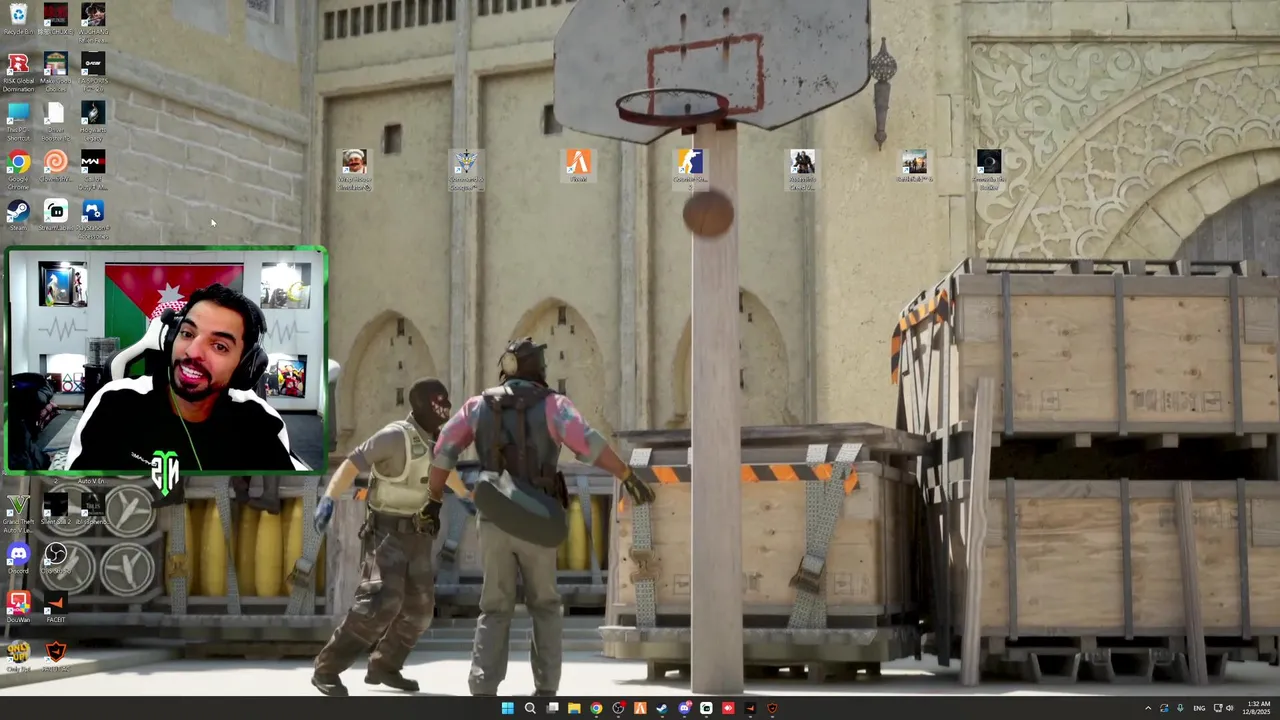This screenshot has height=720, width=1280.
Task: Launch Battlefield 6 desktop shortcut
Action: coord(914,166)
